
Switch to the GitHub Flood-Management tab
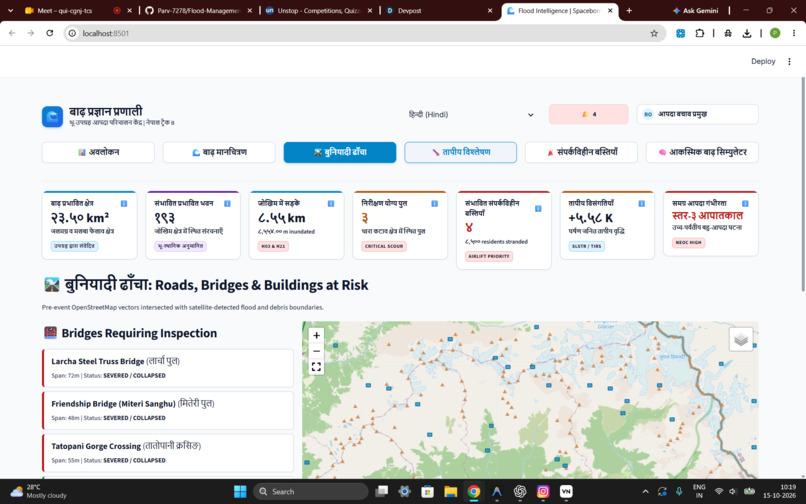click(198, 10)
